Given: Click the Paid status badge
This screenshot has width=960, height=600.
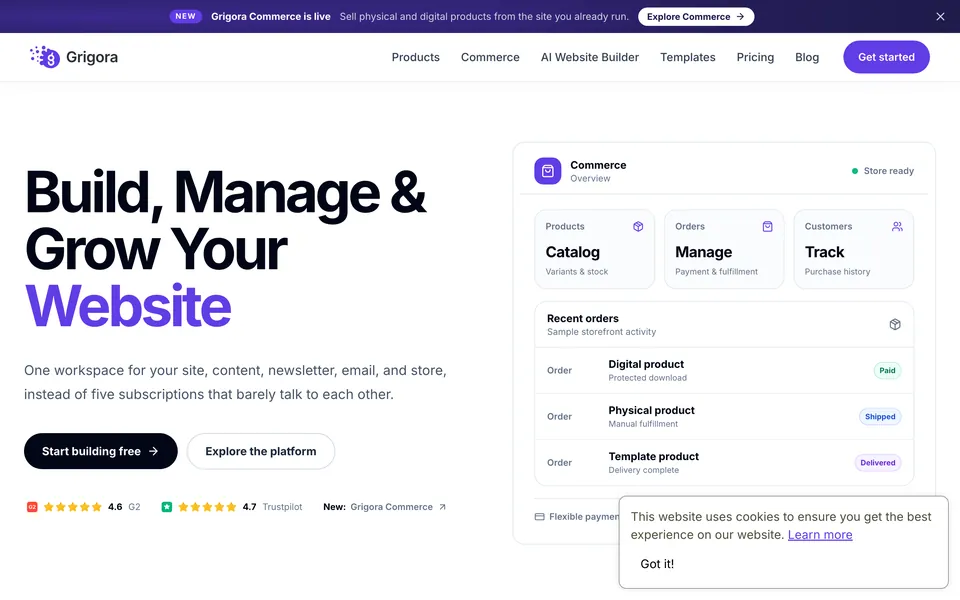Looking at the screenshot, I should tap(887, 370).
